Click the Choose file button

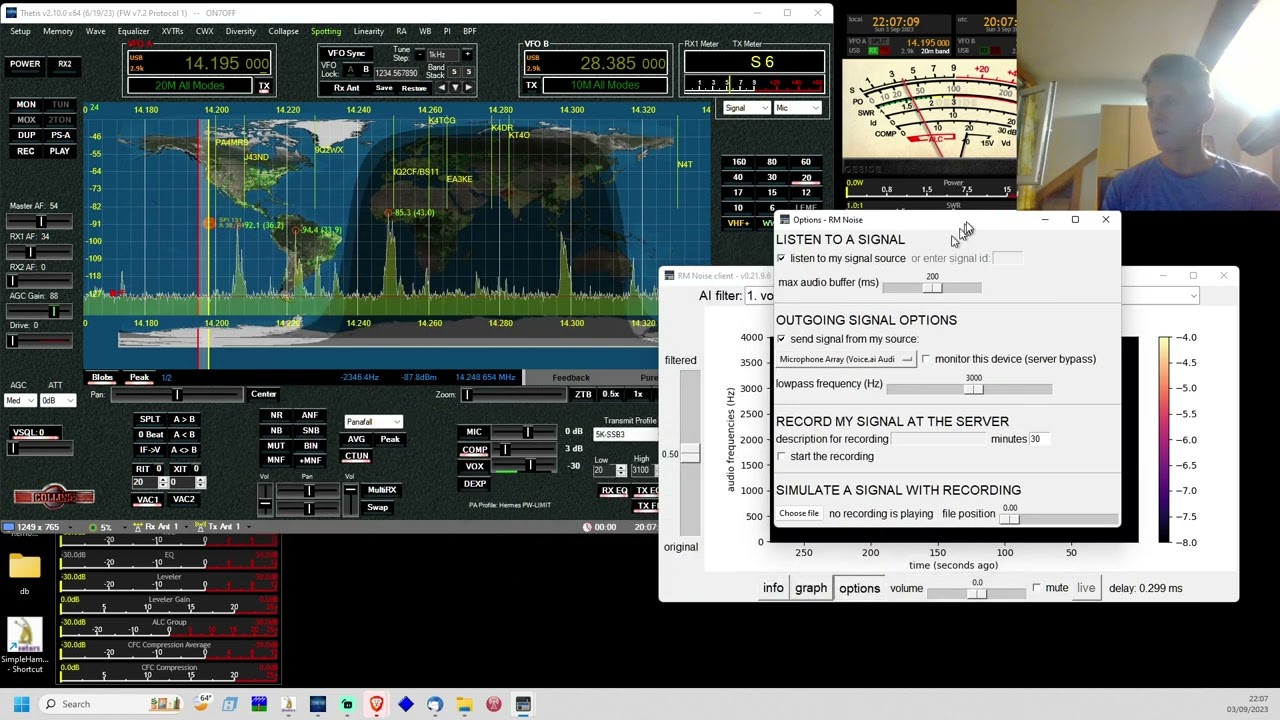click(x=799, y=514)
